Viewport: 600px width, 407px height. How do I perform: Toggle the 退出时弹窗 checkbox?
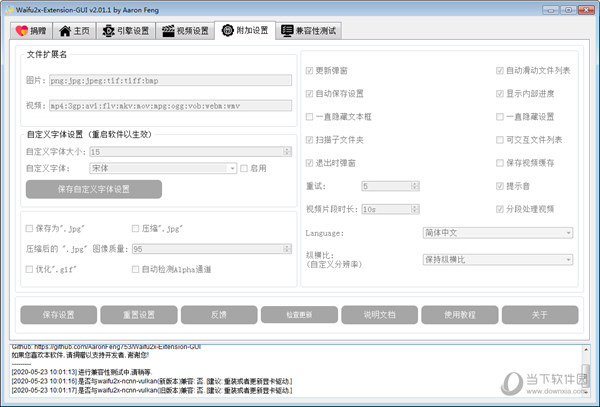point(310,163)
